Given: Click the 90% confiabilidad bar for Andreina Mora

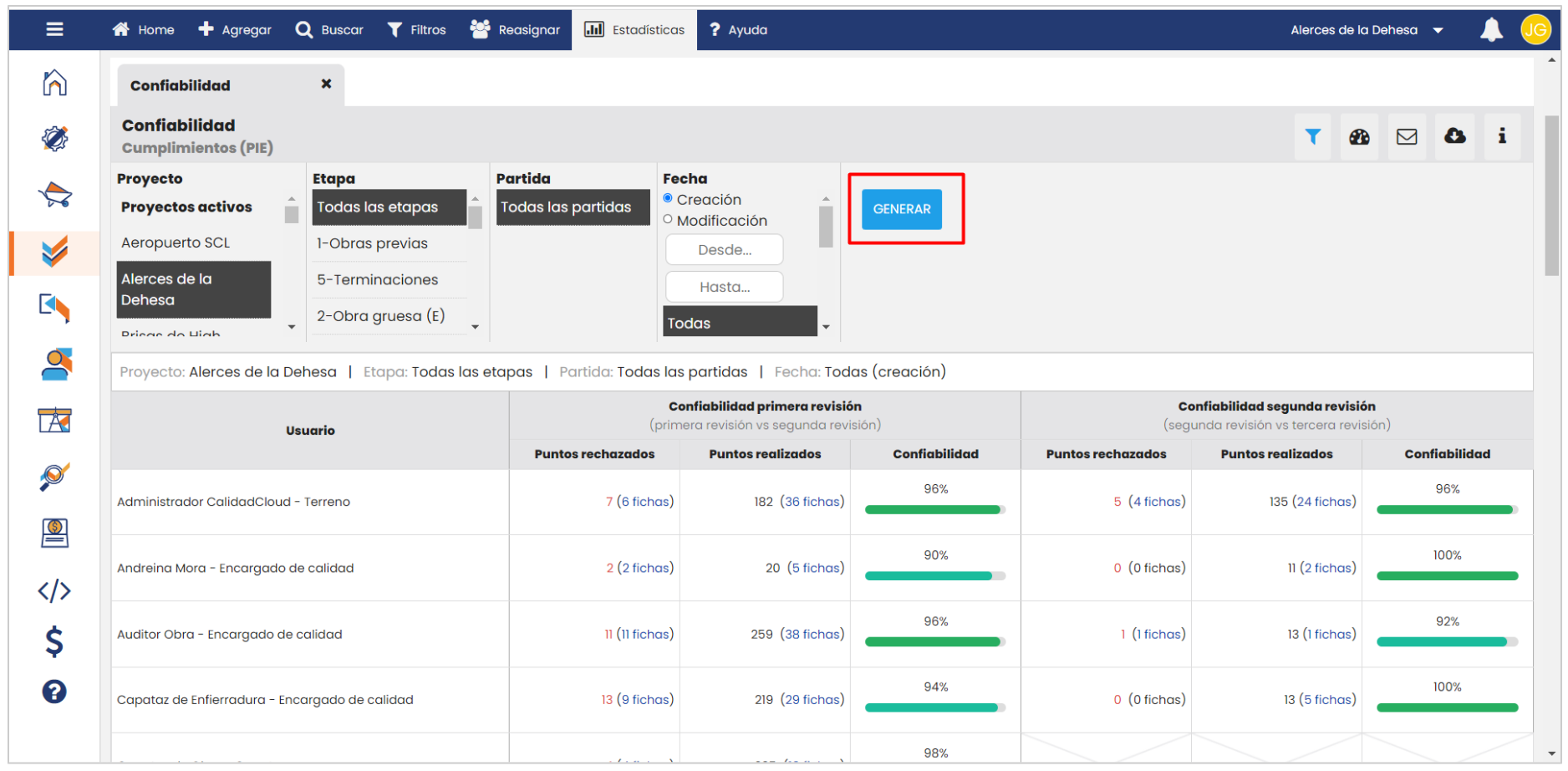Looking at the screenshot, I should point(934,576).
